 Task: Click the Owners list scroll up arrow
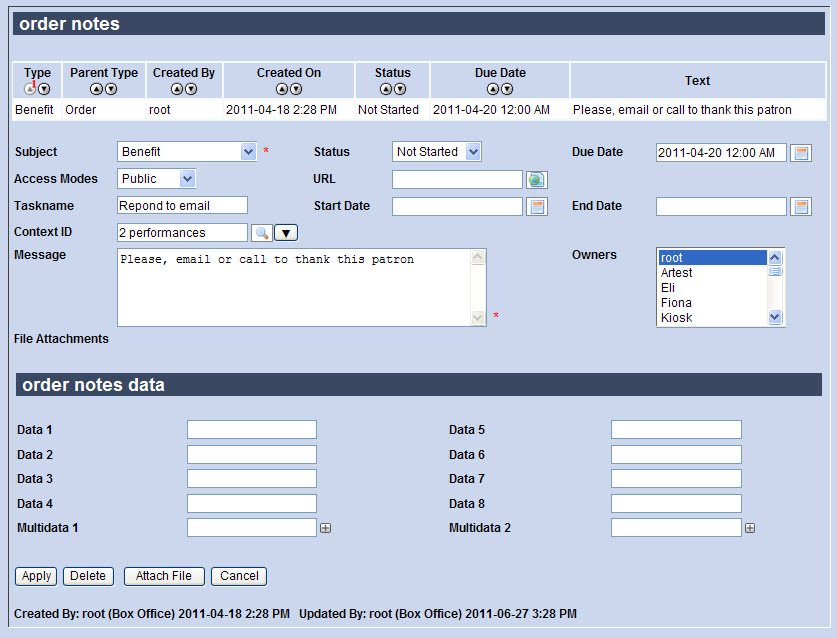pos(775,258)
